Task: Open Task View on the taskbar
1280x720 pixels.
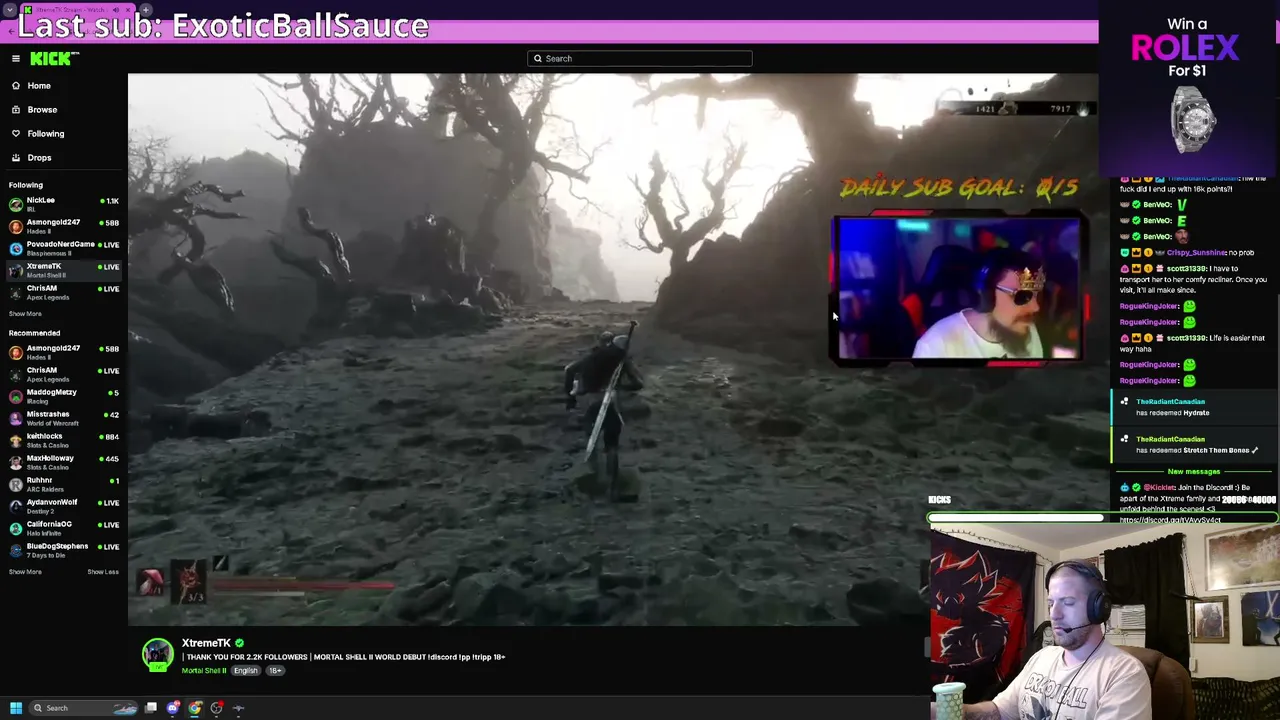Action: pyautogui.click(x=151, y=708)
